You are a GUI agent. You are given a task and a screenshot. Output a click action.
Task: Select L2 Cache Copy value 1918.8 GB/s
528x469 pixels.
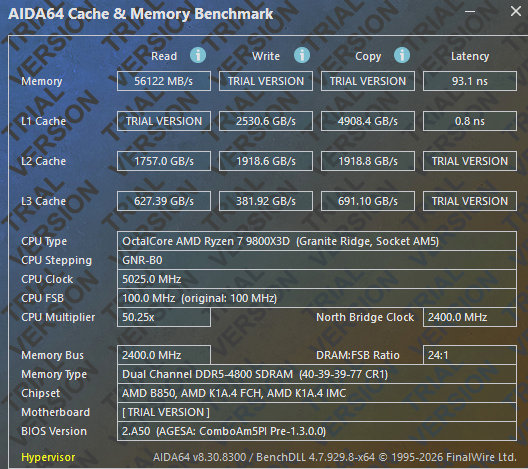pos(368,161)
